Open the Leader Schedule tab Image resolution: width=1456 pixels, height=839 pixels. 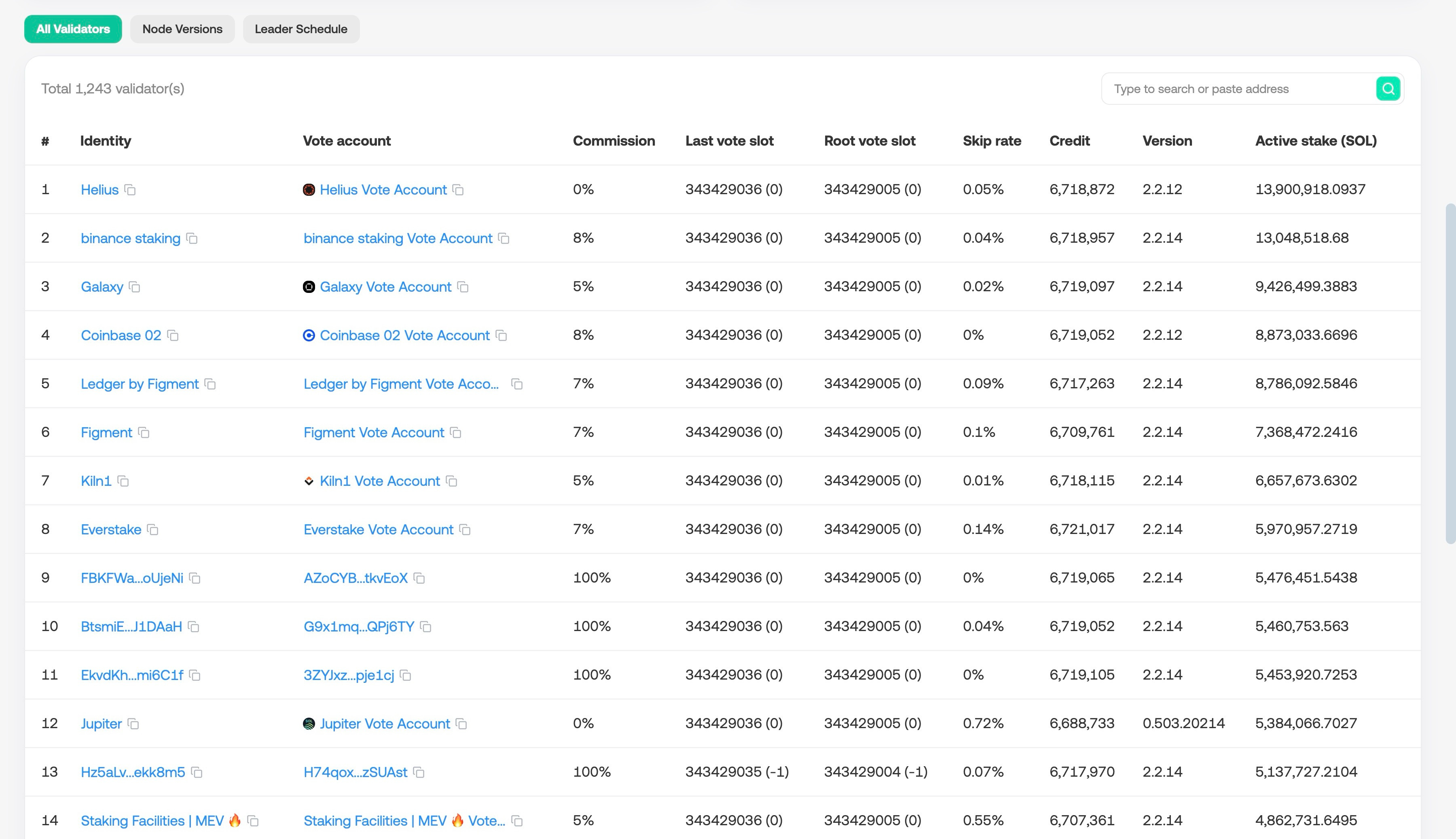tap(301, 29)
